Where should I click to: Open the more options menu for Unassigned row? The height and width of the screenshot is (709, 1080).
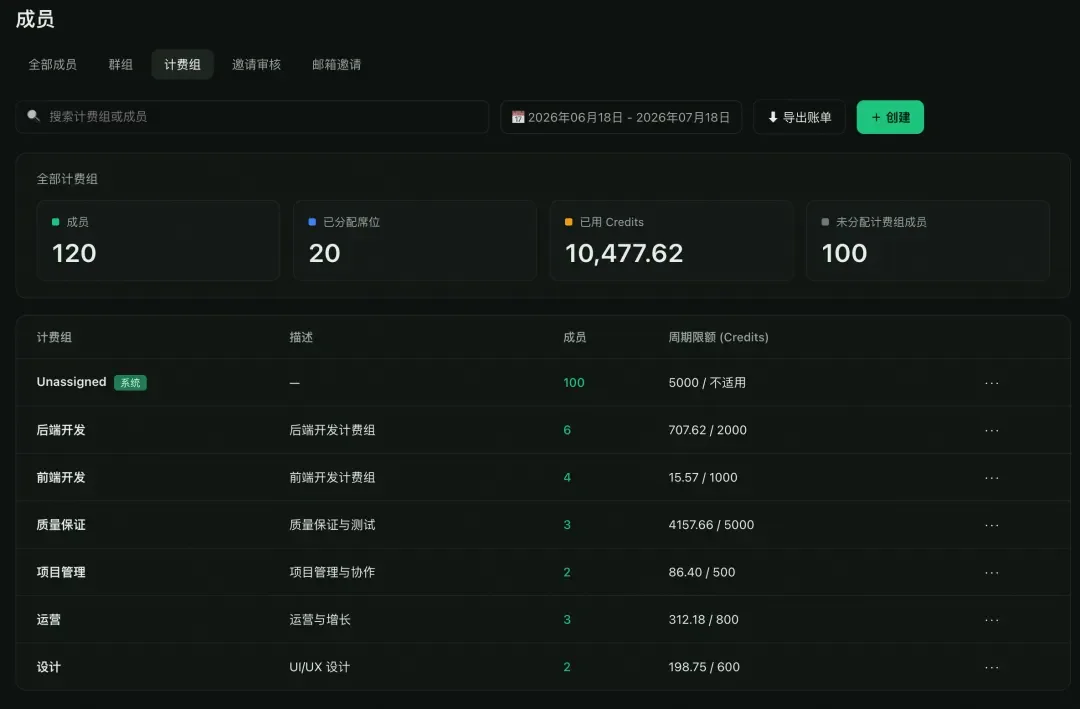[991, 383]
